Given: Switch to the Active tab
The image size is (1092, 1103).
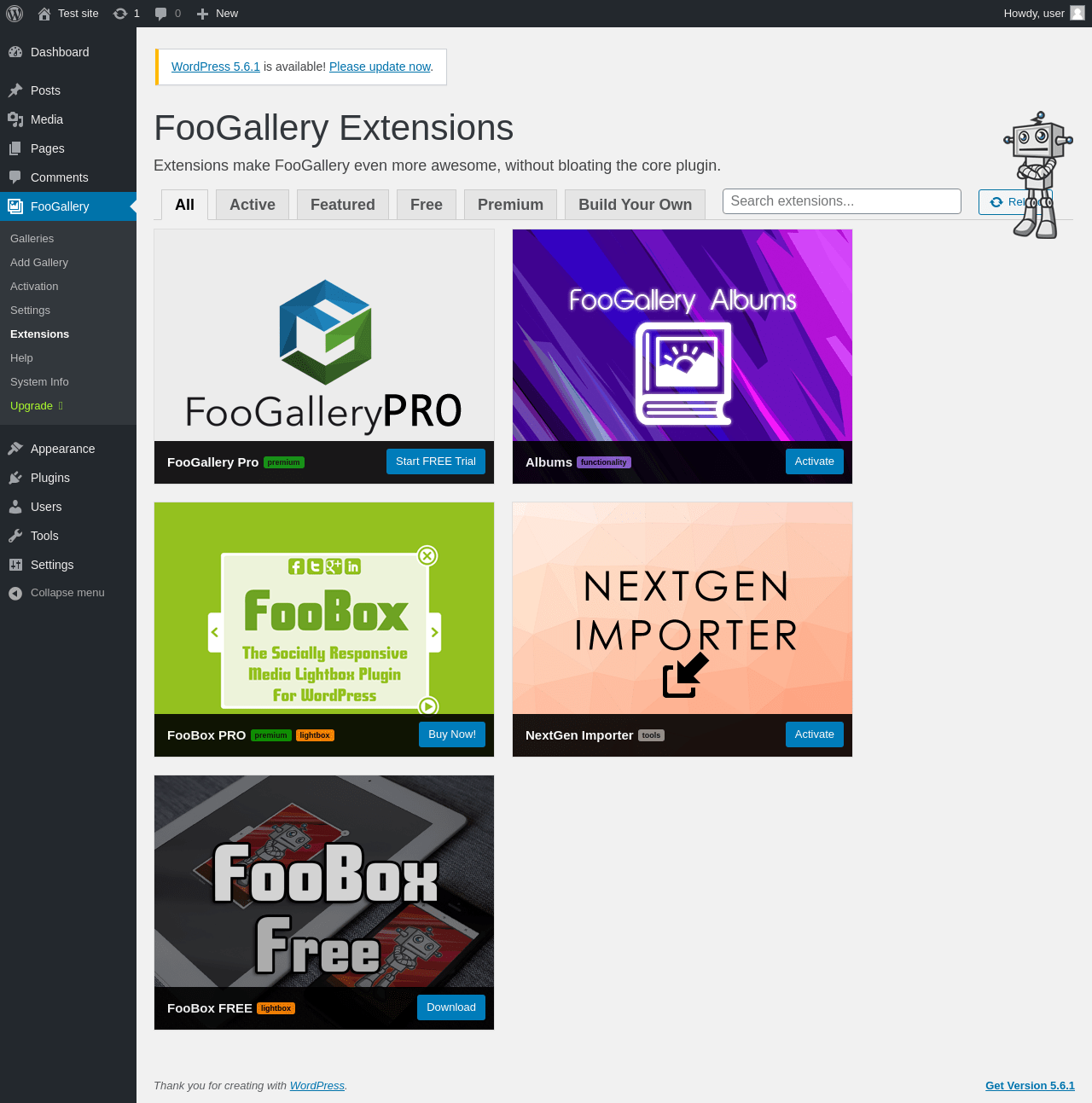Looking at the screenshot, I should pos(253,205).
